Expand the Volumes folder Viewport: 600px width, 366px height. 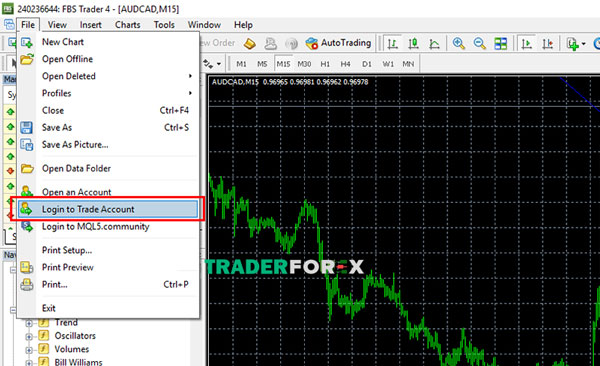click(29, 350)
